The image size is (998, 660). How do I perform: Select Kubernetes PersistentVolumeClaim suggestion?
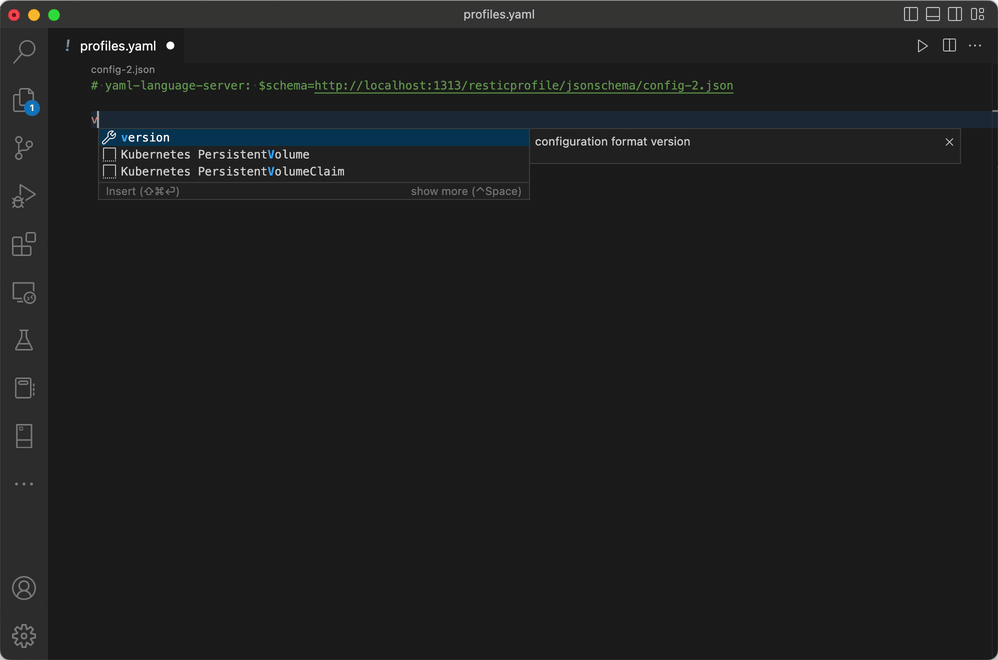pyautogui.click(x=232, y=172)
